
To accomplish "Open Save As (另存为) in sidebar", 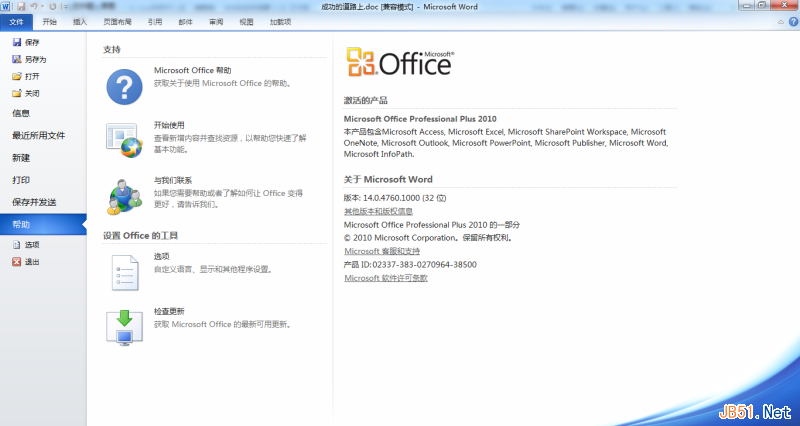I will tap(29, 59).
